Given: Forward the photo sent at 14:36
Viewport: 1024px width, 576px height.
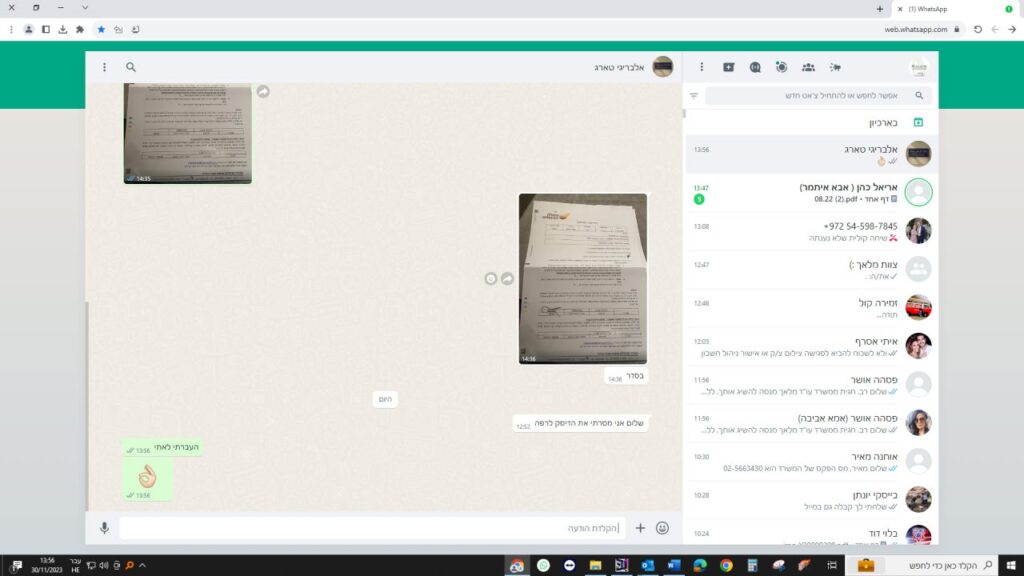Looking at the screenshot, I should click(x=507, y=278).
